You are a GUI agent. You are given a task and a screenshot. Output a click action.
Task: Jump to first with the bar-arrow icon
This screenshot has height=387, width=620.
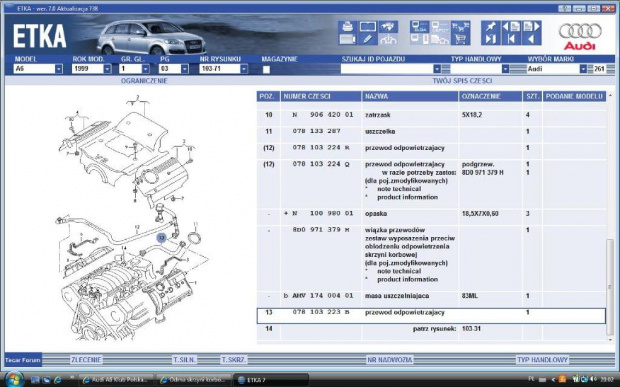[511, 39]
